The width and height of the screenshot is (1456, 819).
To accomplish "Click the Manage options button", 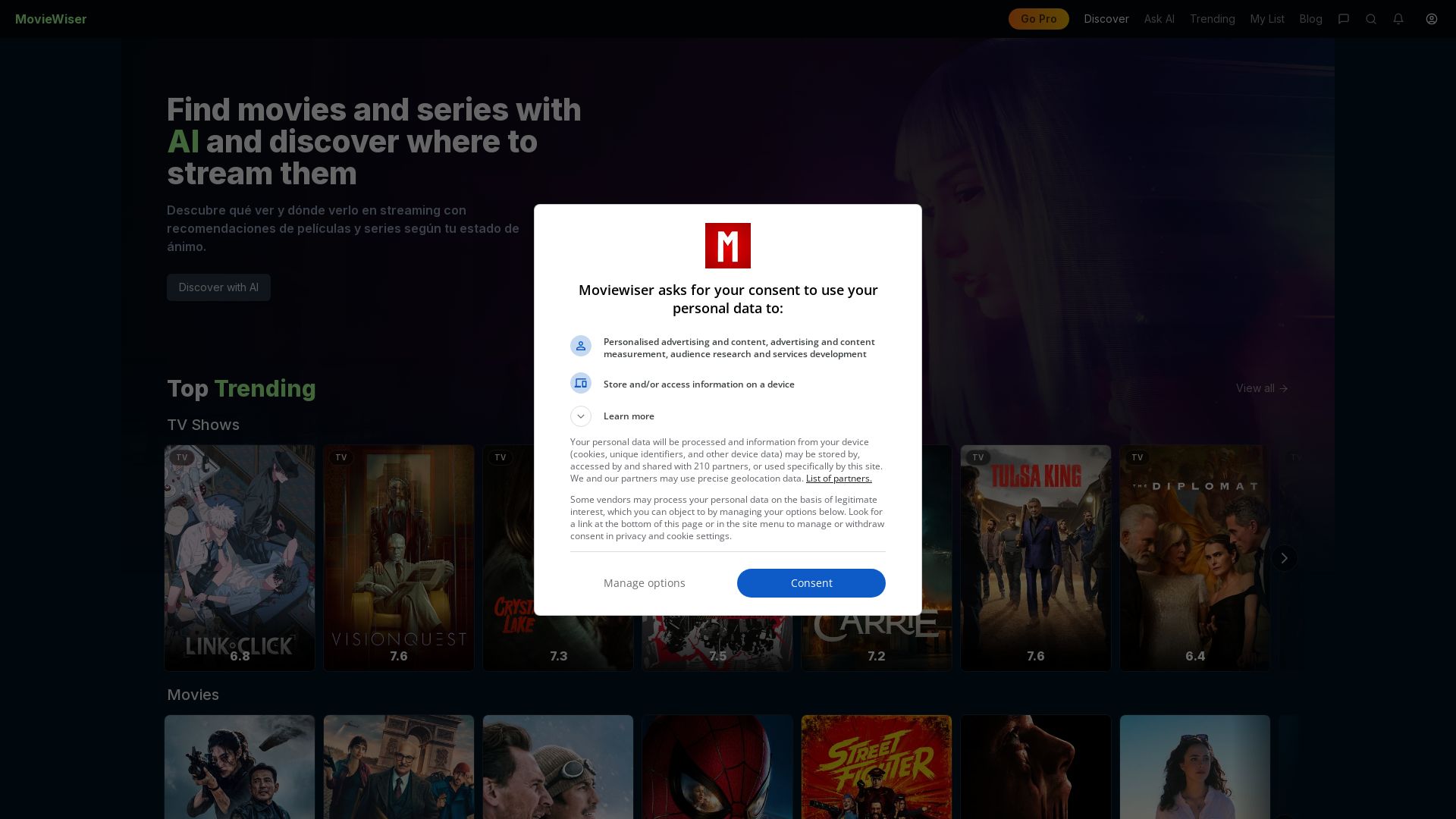I will [x=645, y=583].
